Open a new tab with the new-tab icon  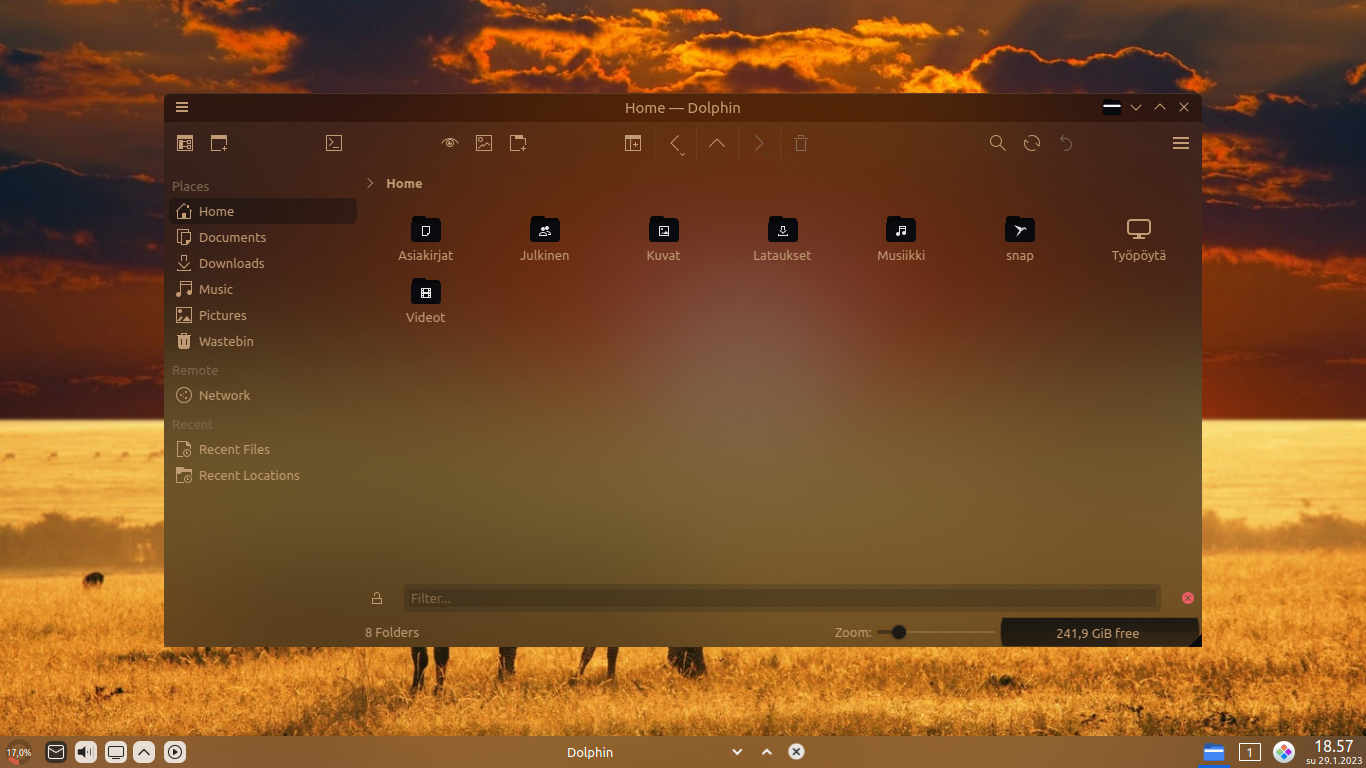click(x=219, y=143)
